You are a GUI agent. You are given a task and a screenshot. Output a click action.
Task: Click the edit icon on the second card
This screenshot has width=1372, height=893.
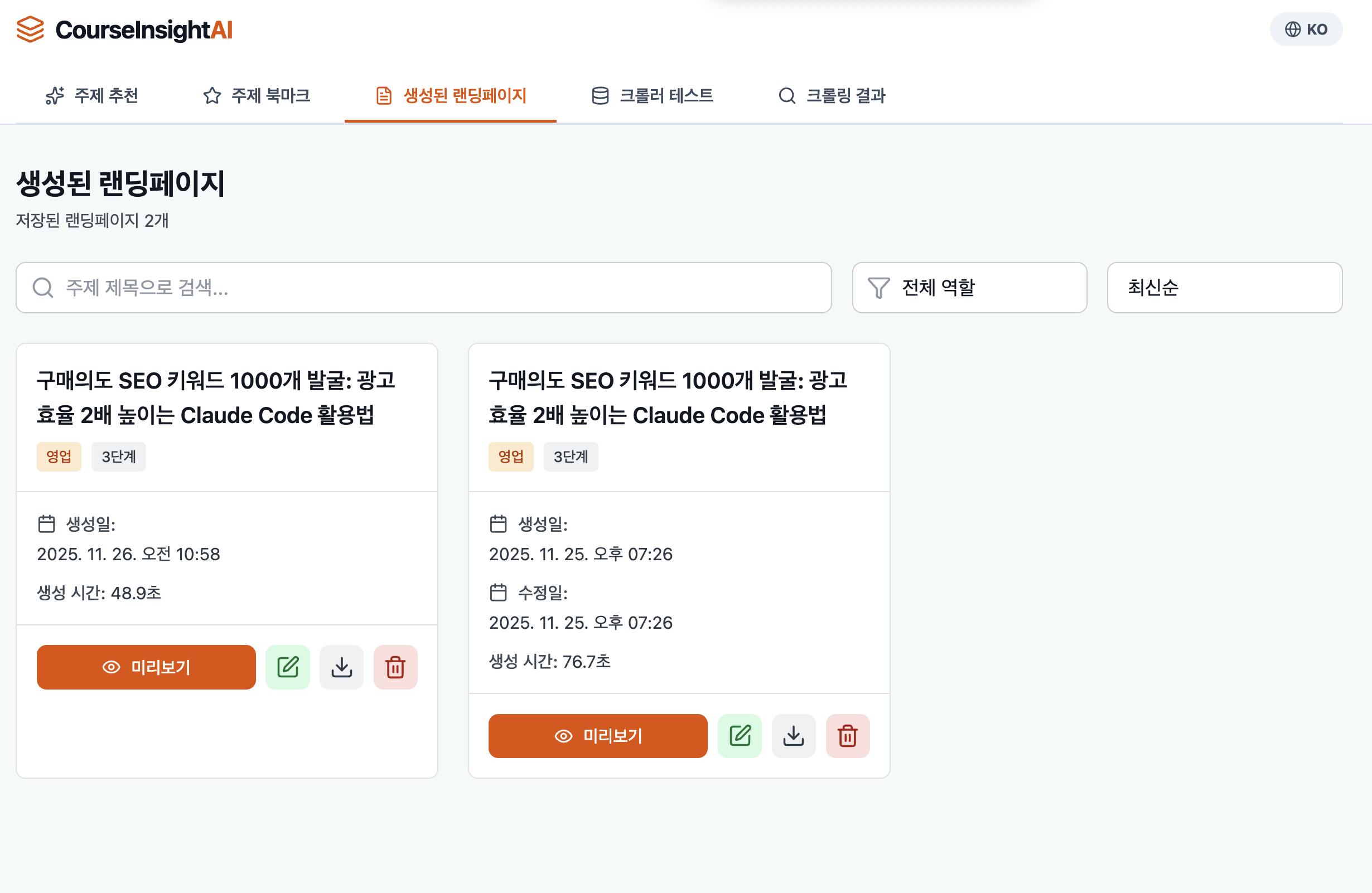(x=740, y=736)
